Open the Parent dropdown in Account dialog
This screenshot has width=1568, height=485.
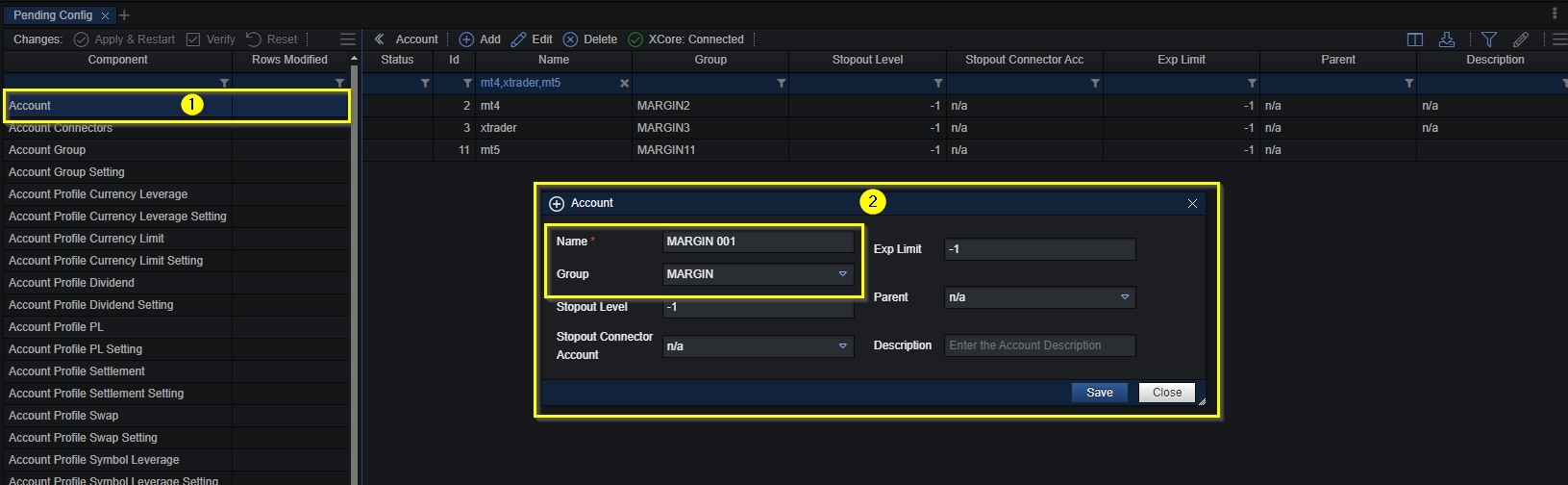coord(1039,297)
